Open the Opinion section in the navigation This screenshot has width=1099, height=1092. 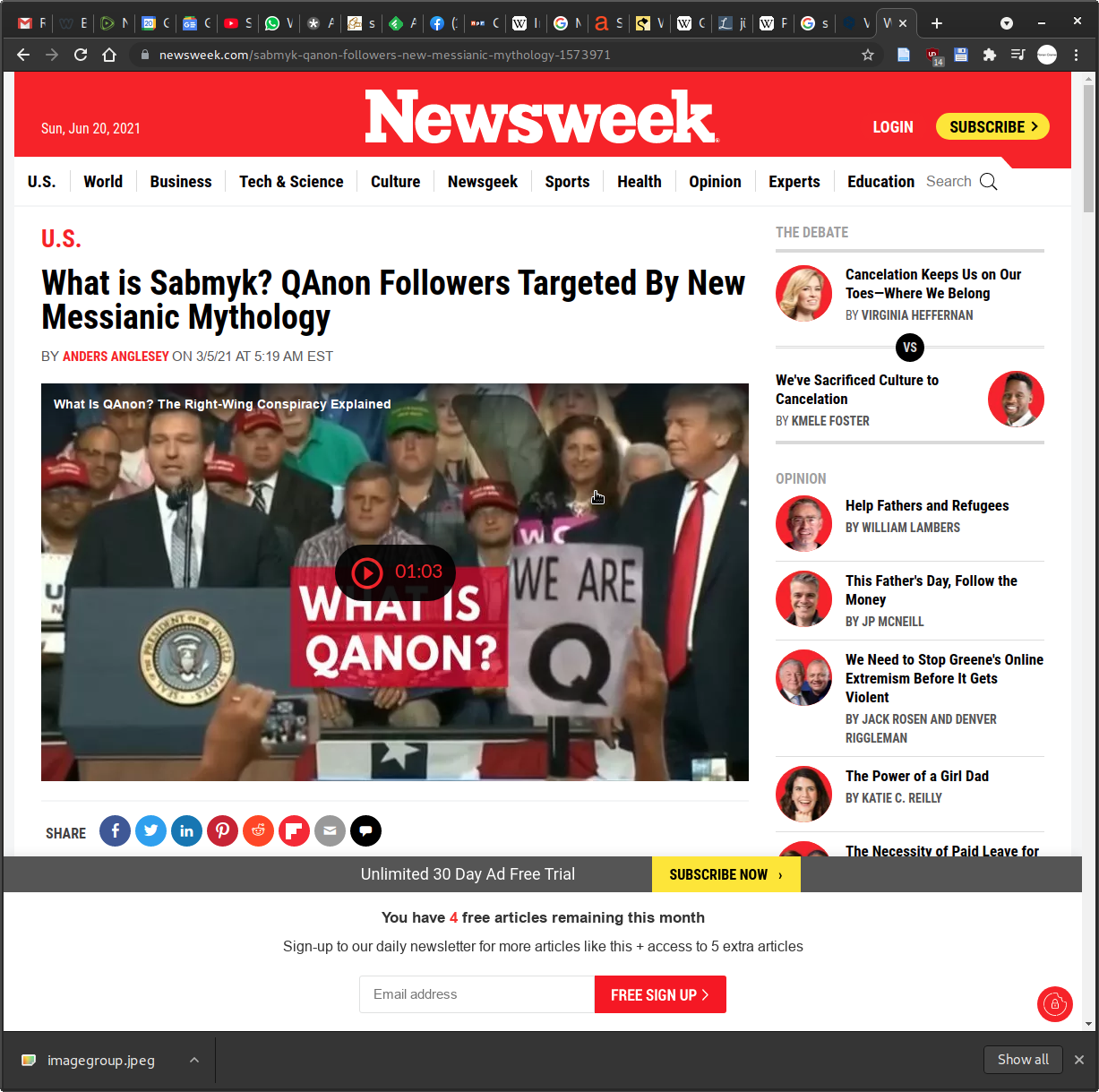click(x=715, y=182)
